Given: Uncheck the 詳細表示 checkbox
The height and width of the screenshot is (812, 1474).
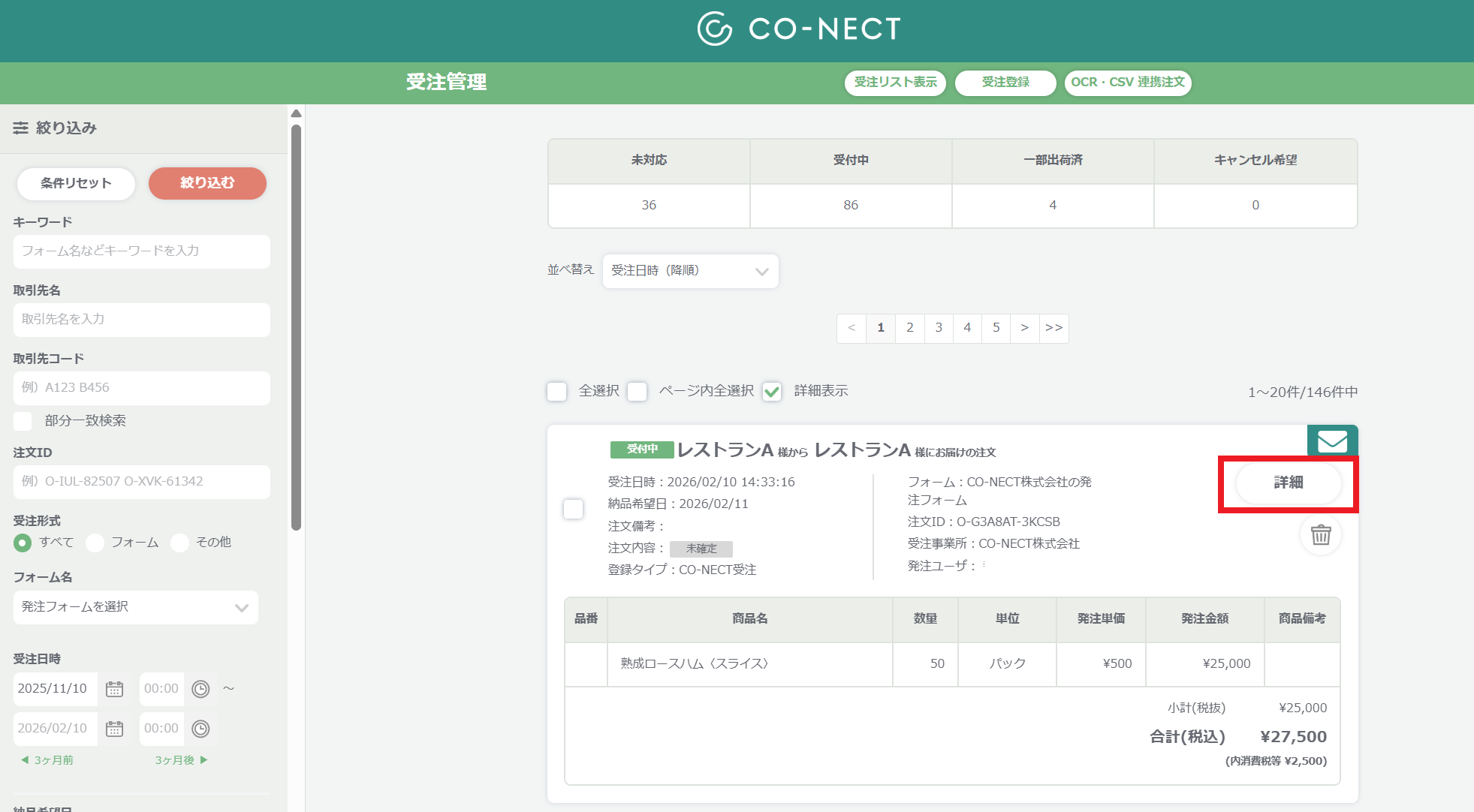Looking at the screenshot, I should pos(772,391).
